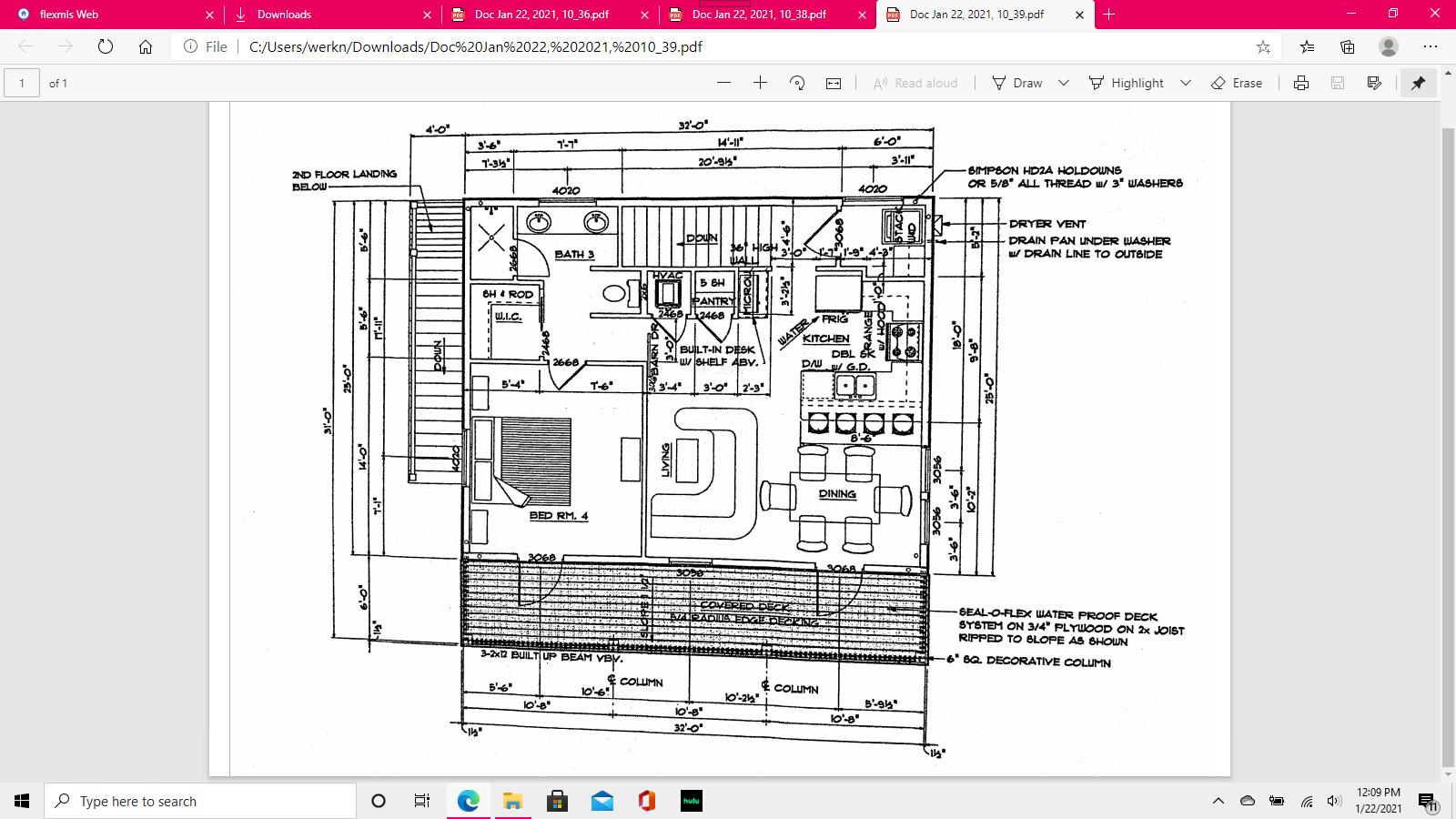Screen dimensions: 1456x819
Task: Expand the Draw options dropdown arrow
Action: (x=1063, y=83)
